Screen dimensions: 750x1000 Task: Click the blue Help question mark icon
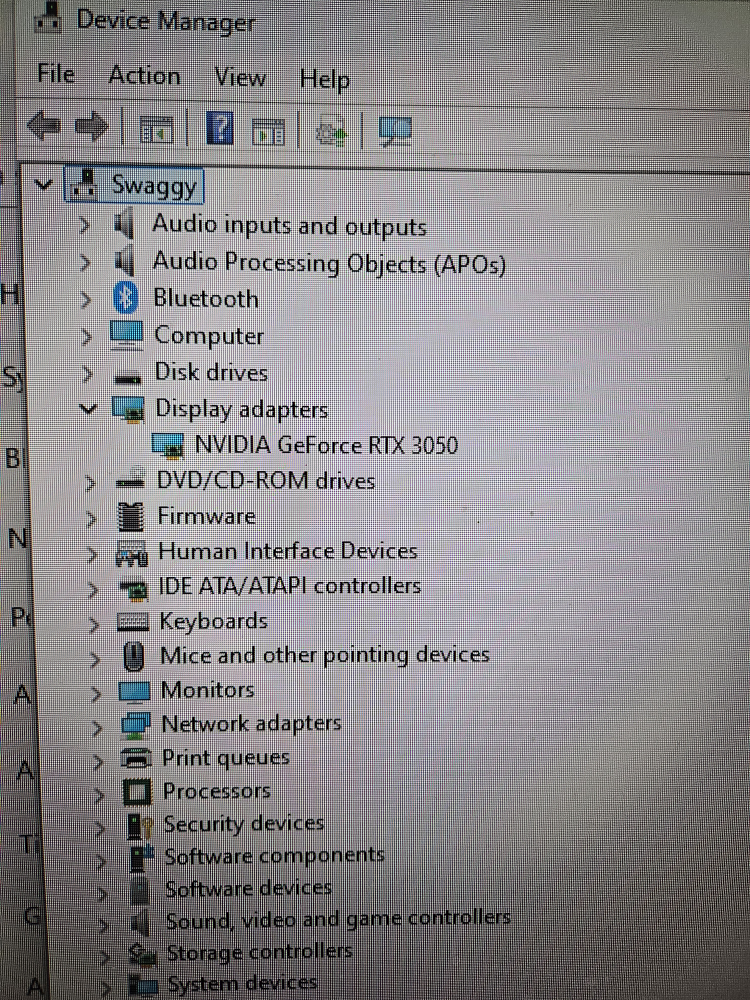click(x=220, y=129)
